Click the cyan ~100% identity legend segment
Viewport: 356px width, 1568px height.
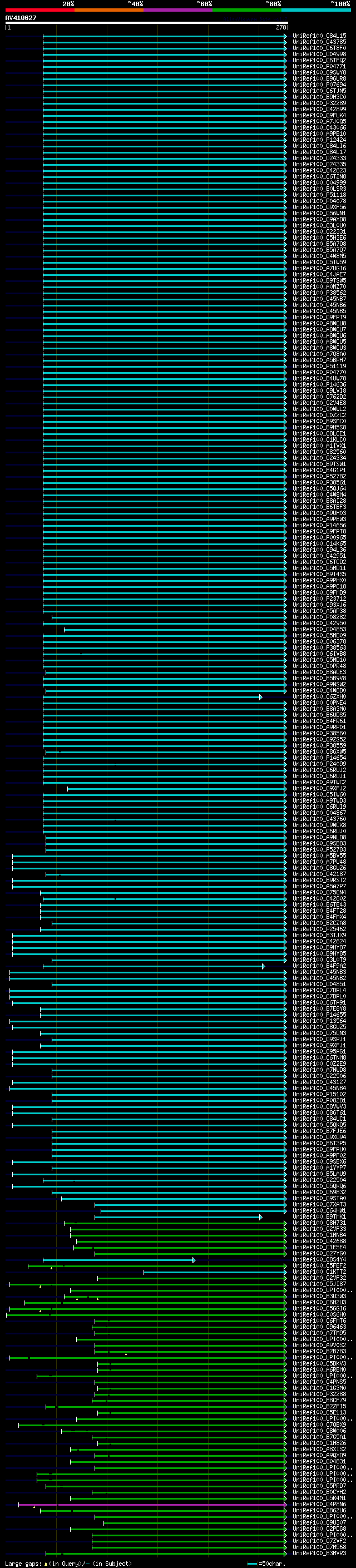(x=316, y=10)
